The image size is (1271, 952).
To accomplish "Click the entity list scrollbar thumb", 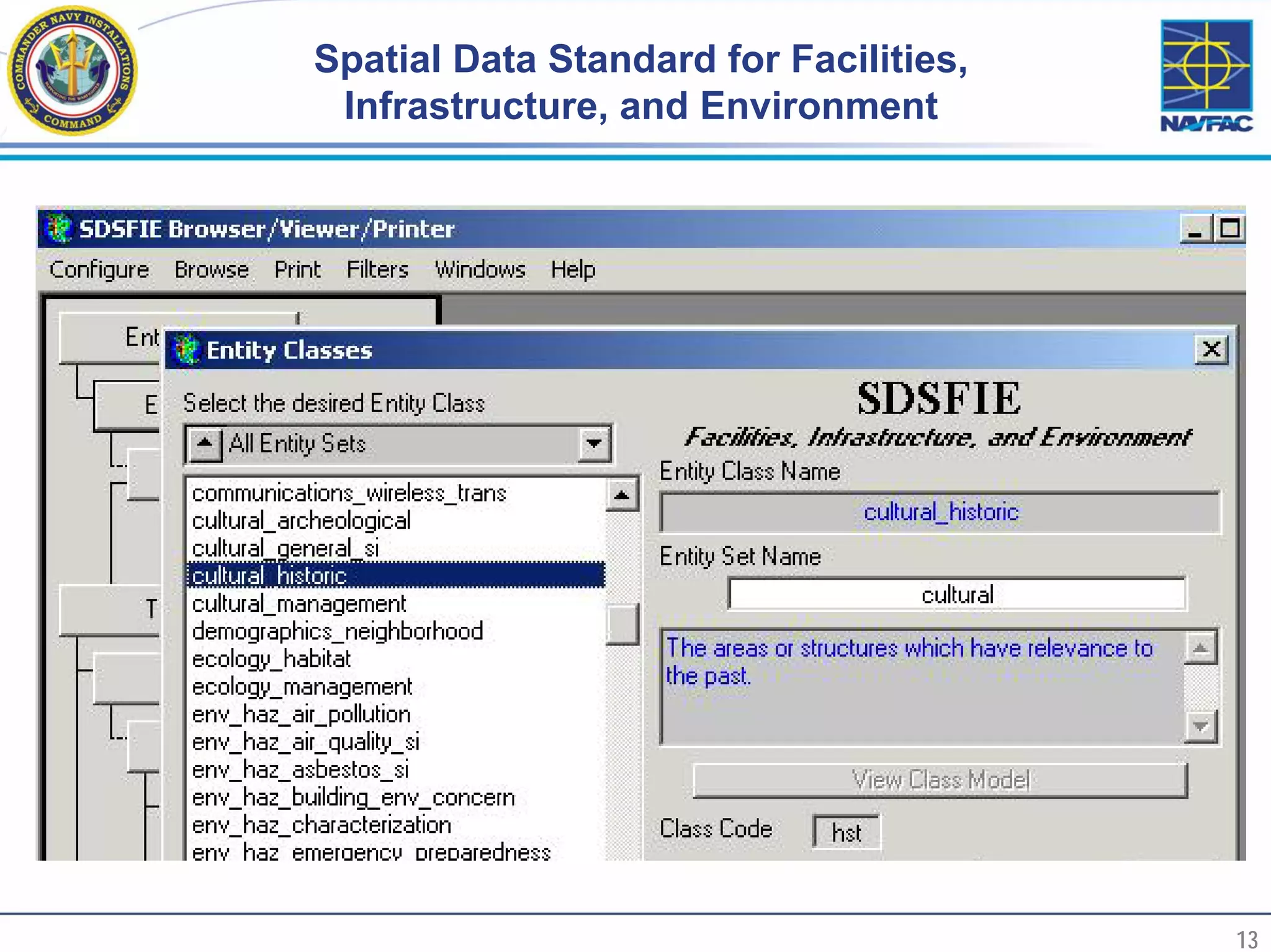I will [x=622, y=625].
